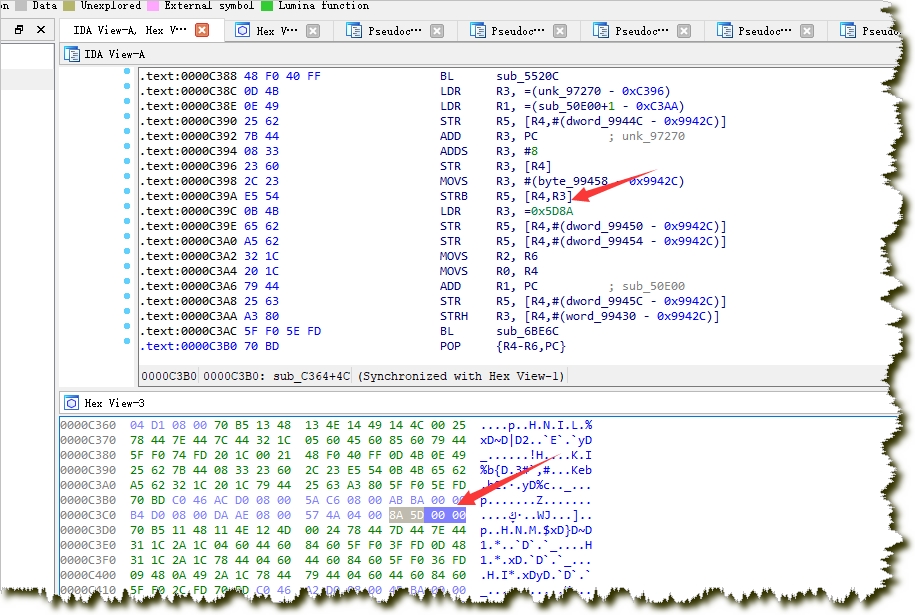Click the Hex View-3 panel title icon
This screenshot has width=915, height=615.
72,403
